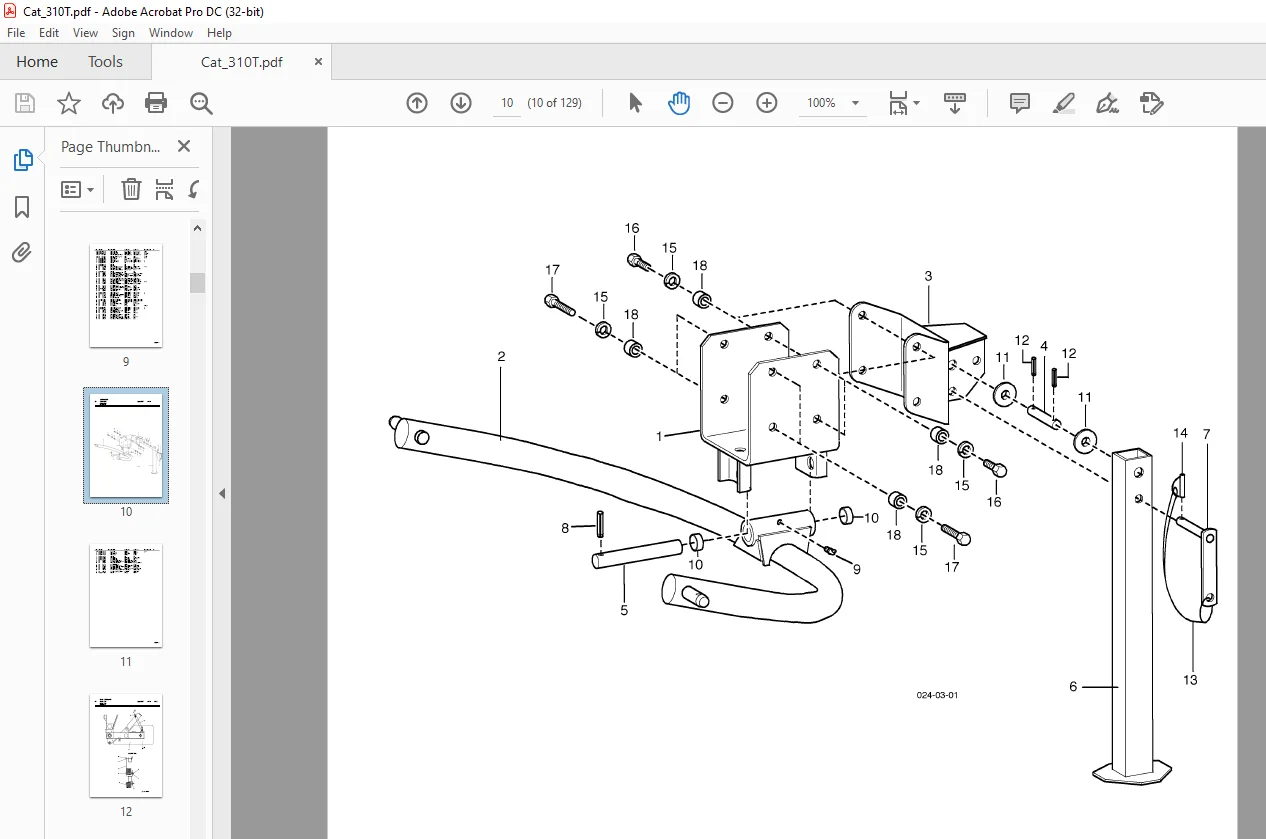Screen dimensions: 1266x839
Task: Switch to the Tools tab
Action: 105,62
